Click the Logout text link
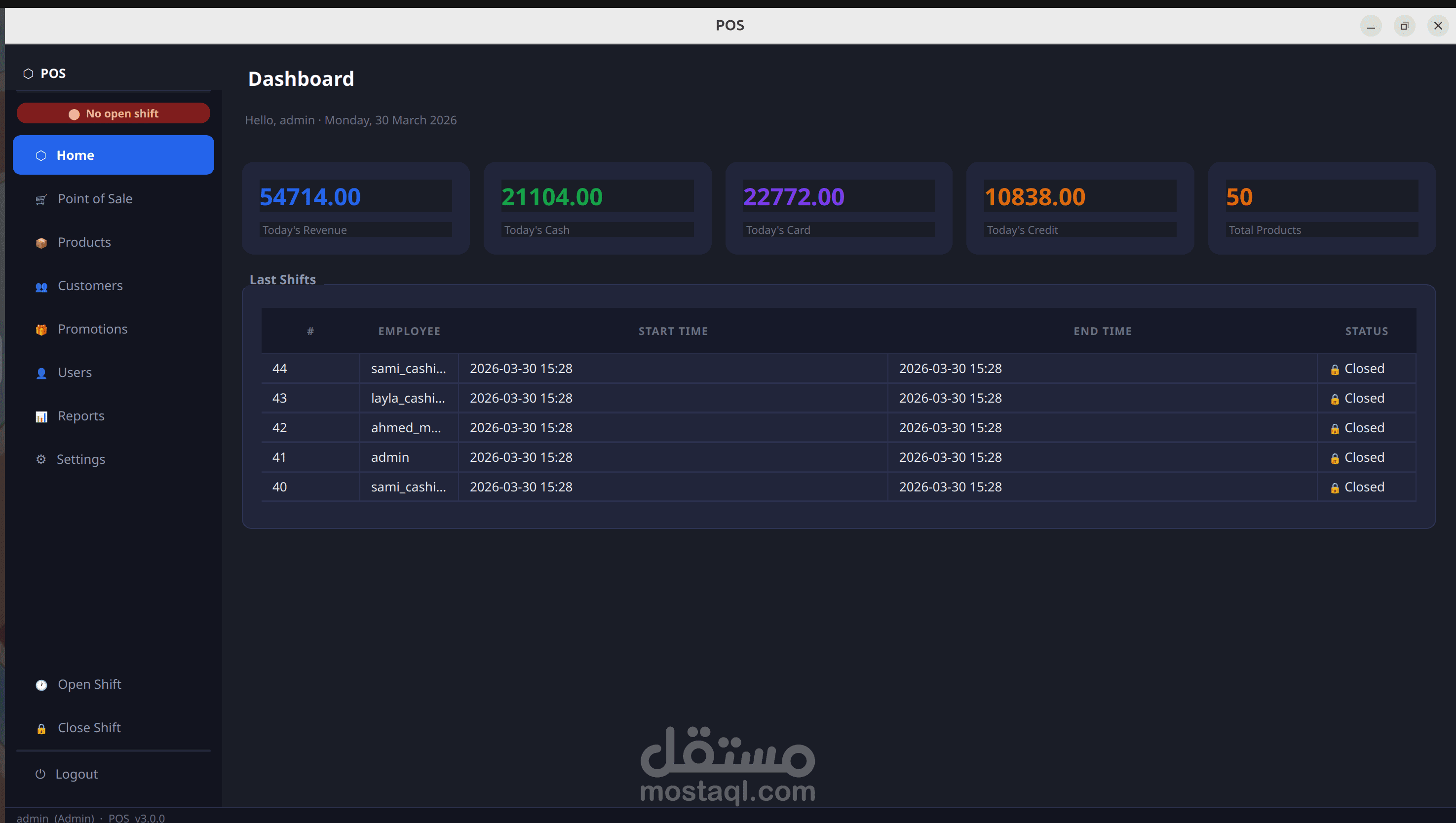This screenshot has width=1456, height=823. pos(77,774)
